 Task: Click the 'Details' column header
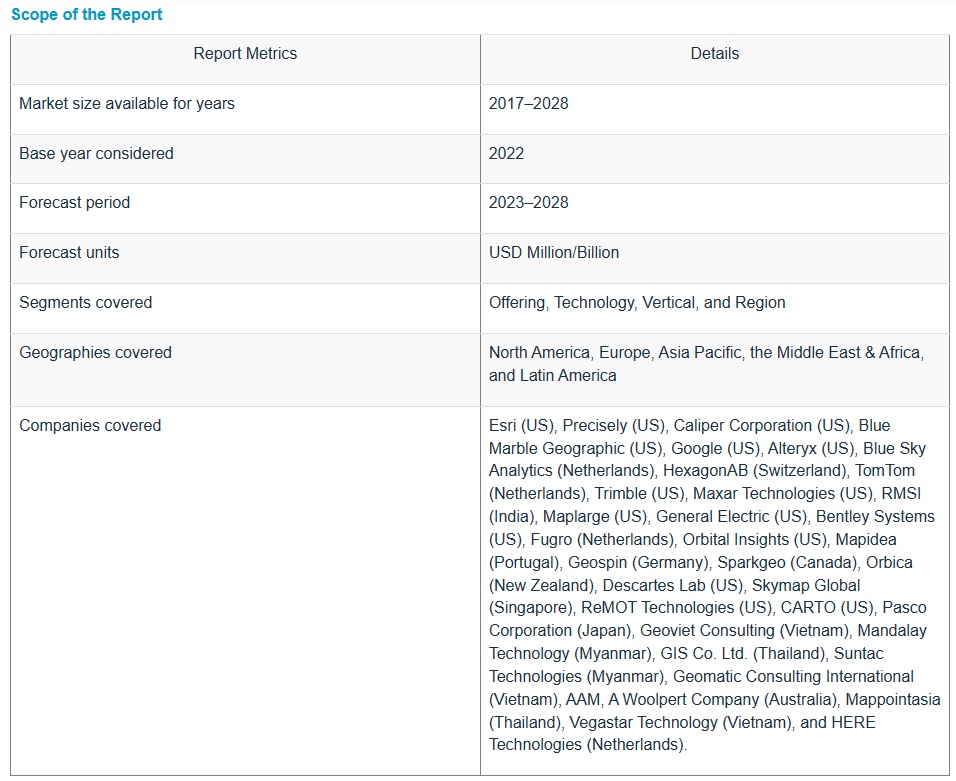pos(714,54)
